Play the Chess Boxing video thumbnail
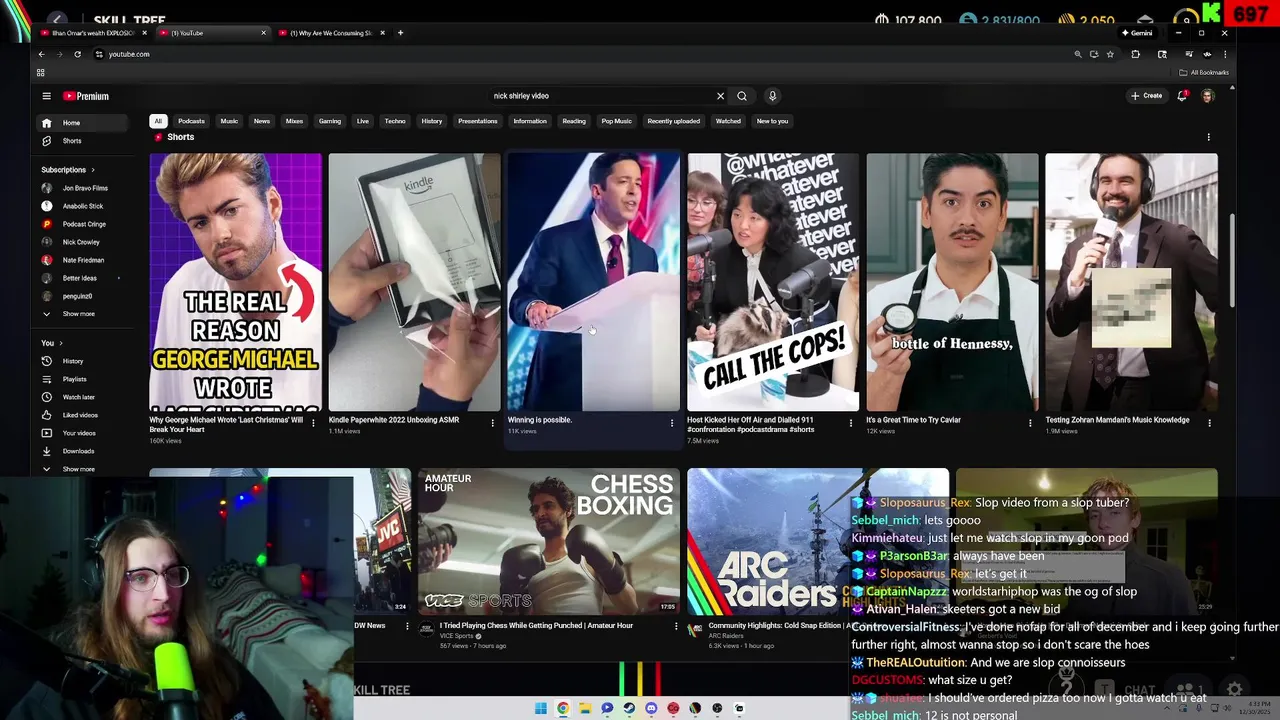Viewport: 1280px width, 720px height. 548,541
